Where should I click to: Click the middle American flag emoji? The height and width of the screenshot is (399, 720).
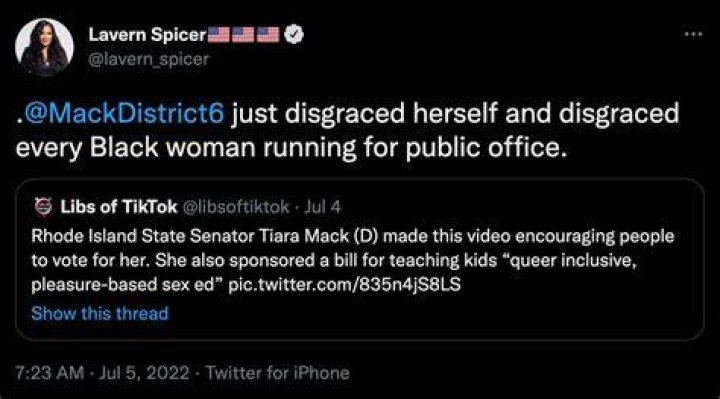[x=243, y=34]
